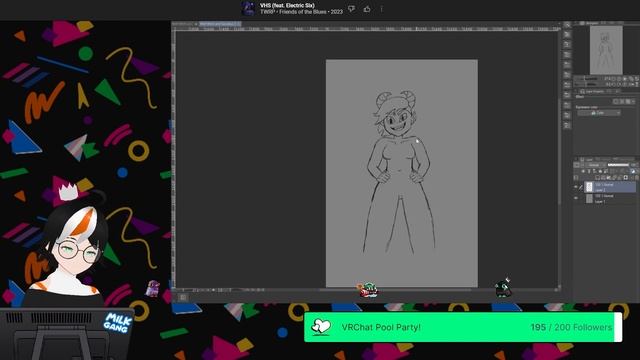Viewport: 640px width, 360px height.
Task: Click the thumbs-down icon for the song
Action: (351, 9)
